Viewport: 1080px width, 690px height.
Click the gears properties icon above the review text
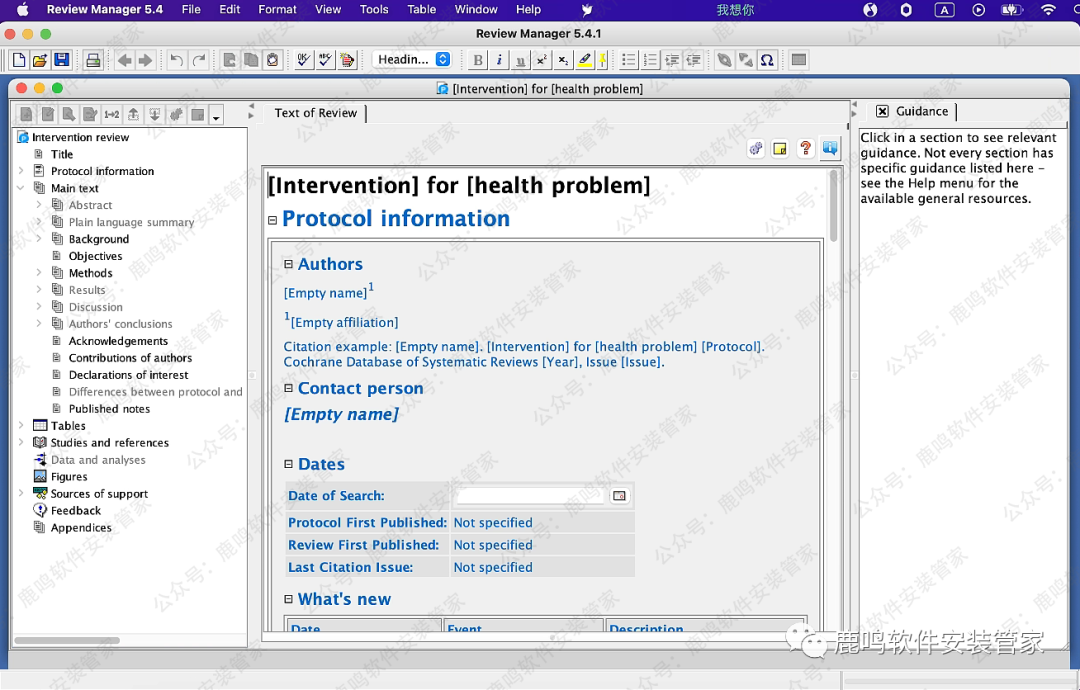(756, 149)
